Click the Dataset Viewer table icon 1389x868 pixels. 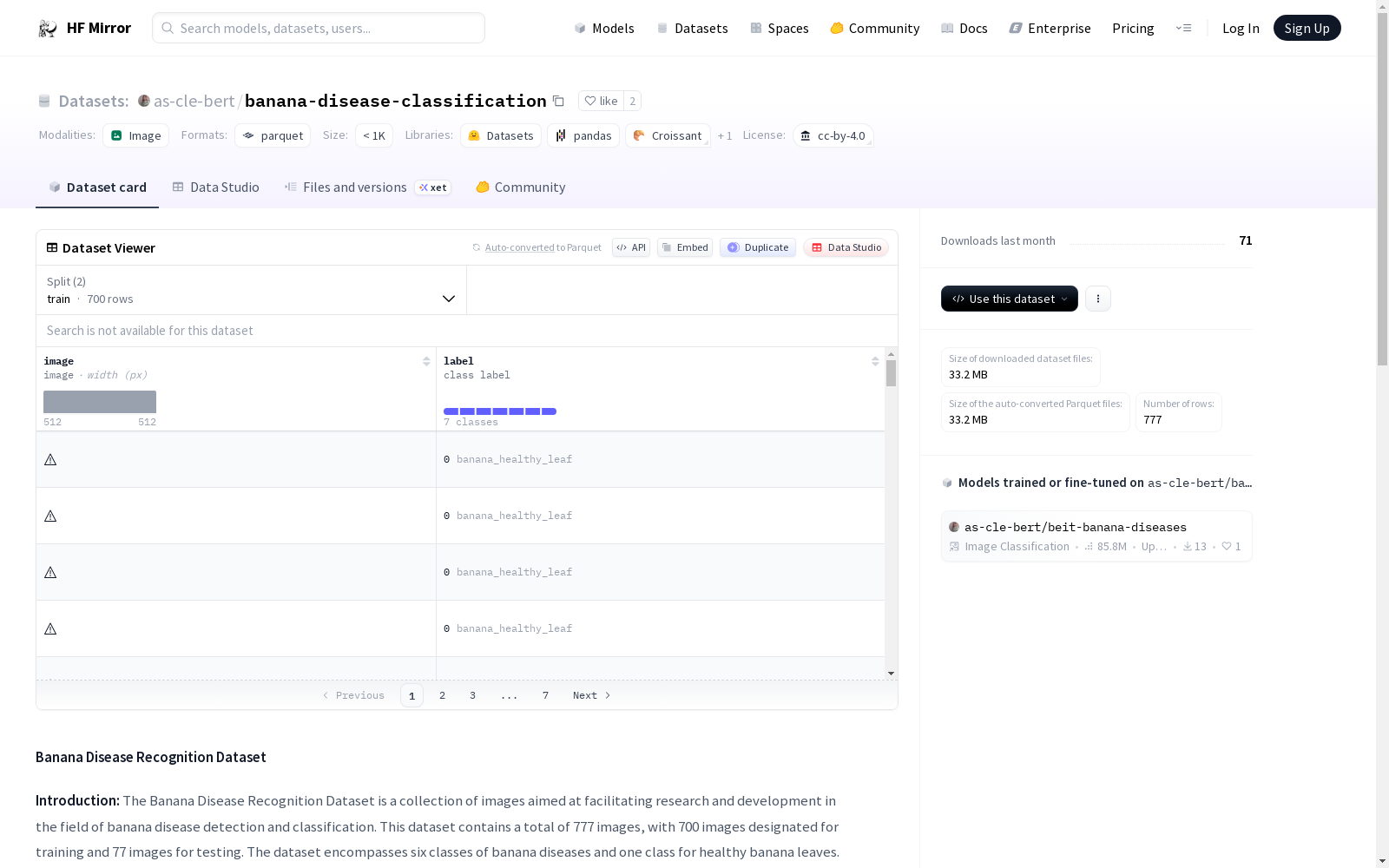(52, 247)
